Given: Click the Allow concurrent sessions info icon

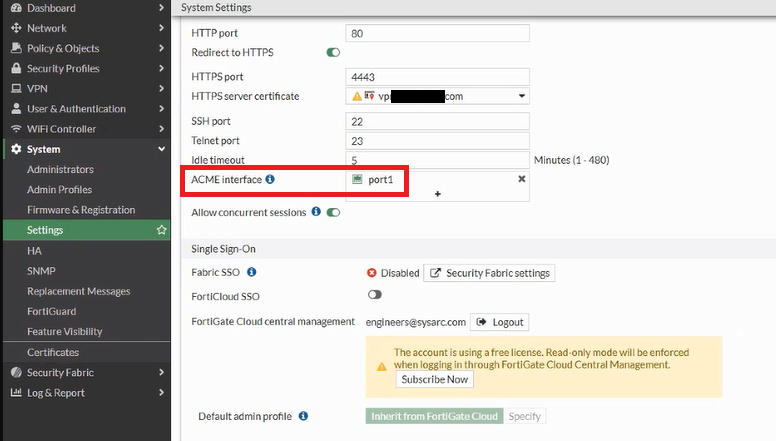Looking at the screenshot, I should [316, 212].
